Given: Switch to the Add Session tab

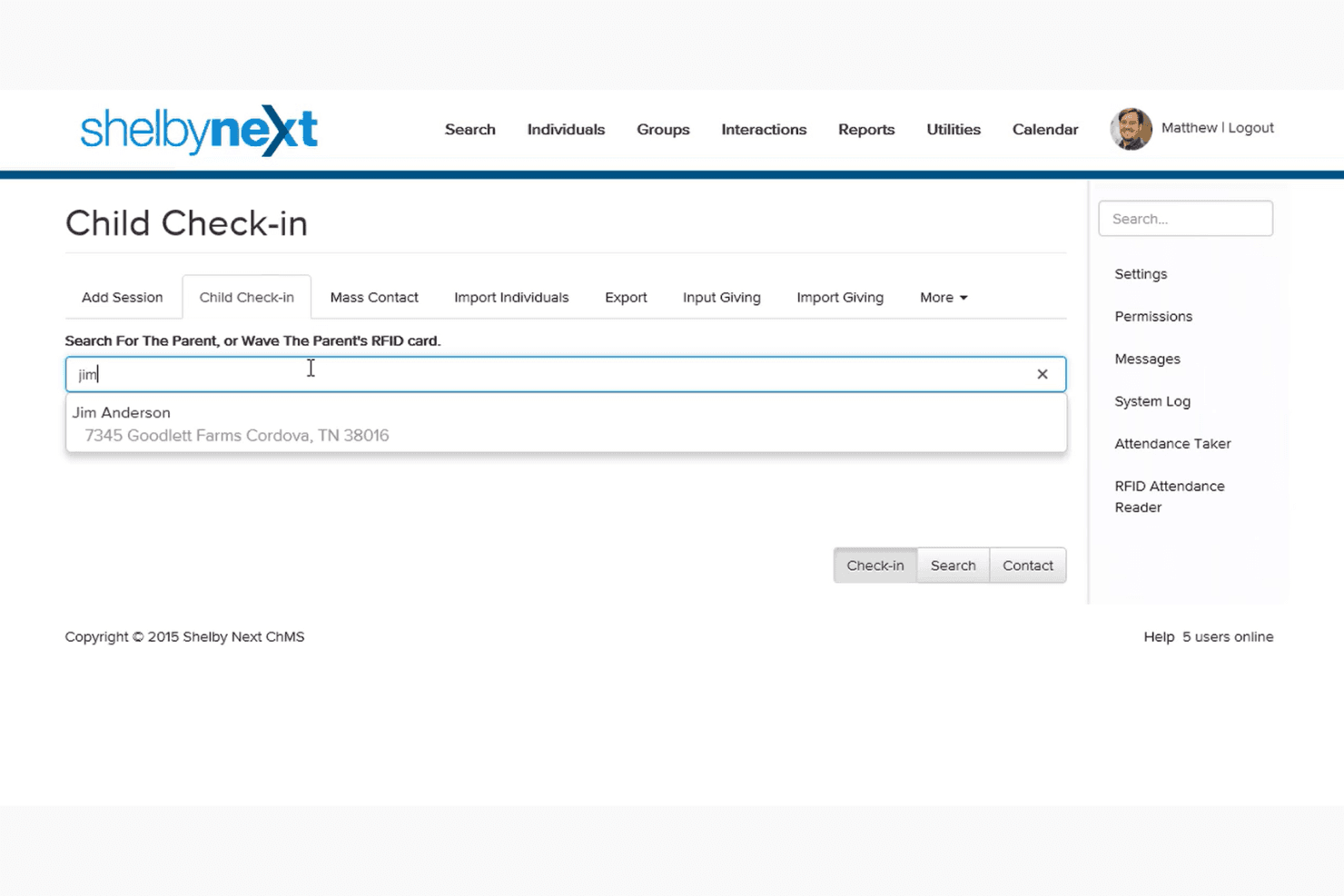Looking at the screenshot, I should click(123, 298).
